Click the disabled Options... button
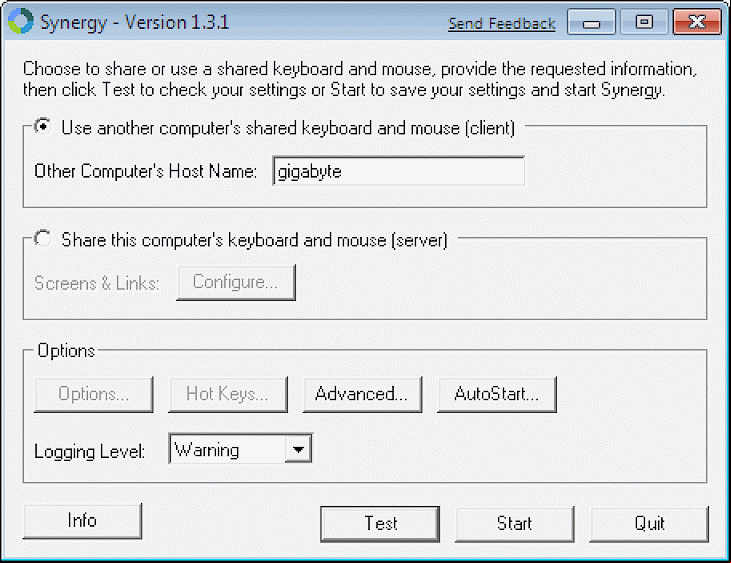Viewport: 731px width, 563px height. (94, 394)
